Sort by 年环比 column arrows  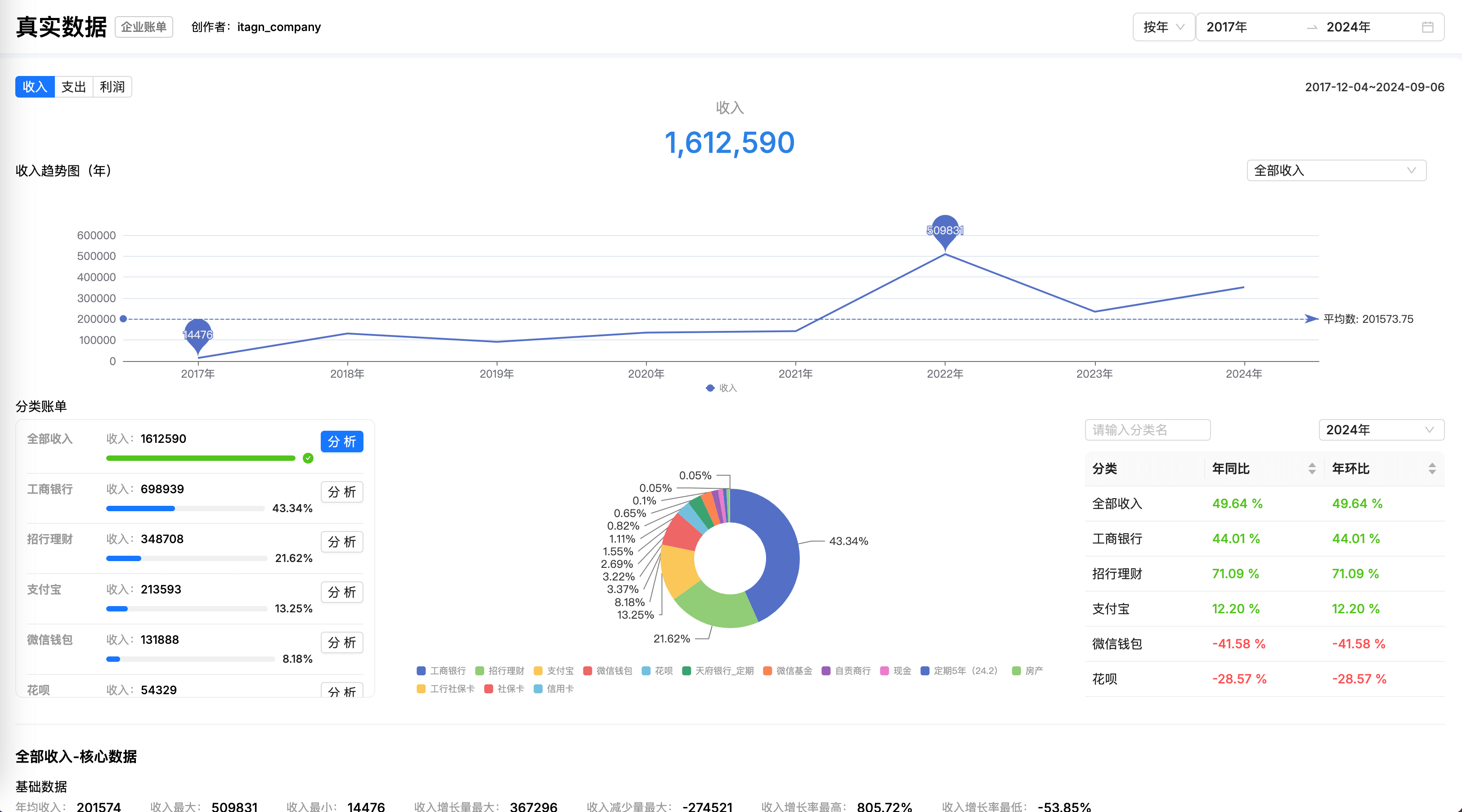pos(1432,468)
